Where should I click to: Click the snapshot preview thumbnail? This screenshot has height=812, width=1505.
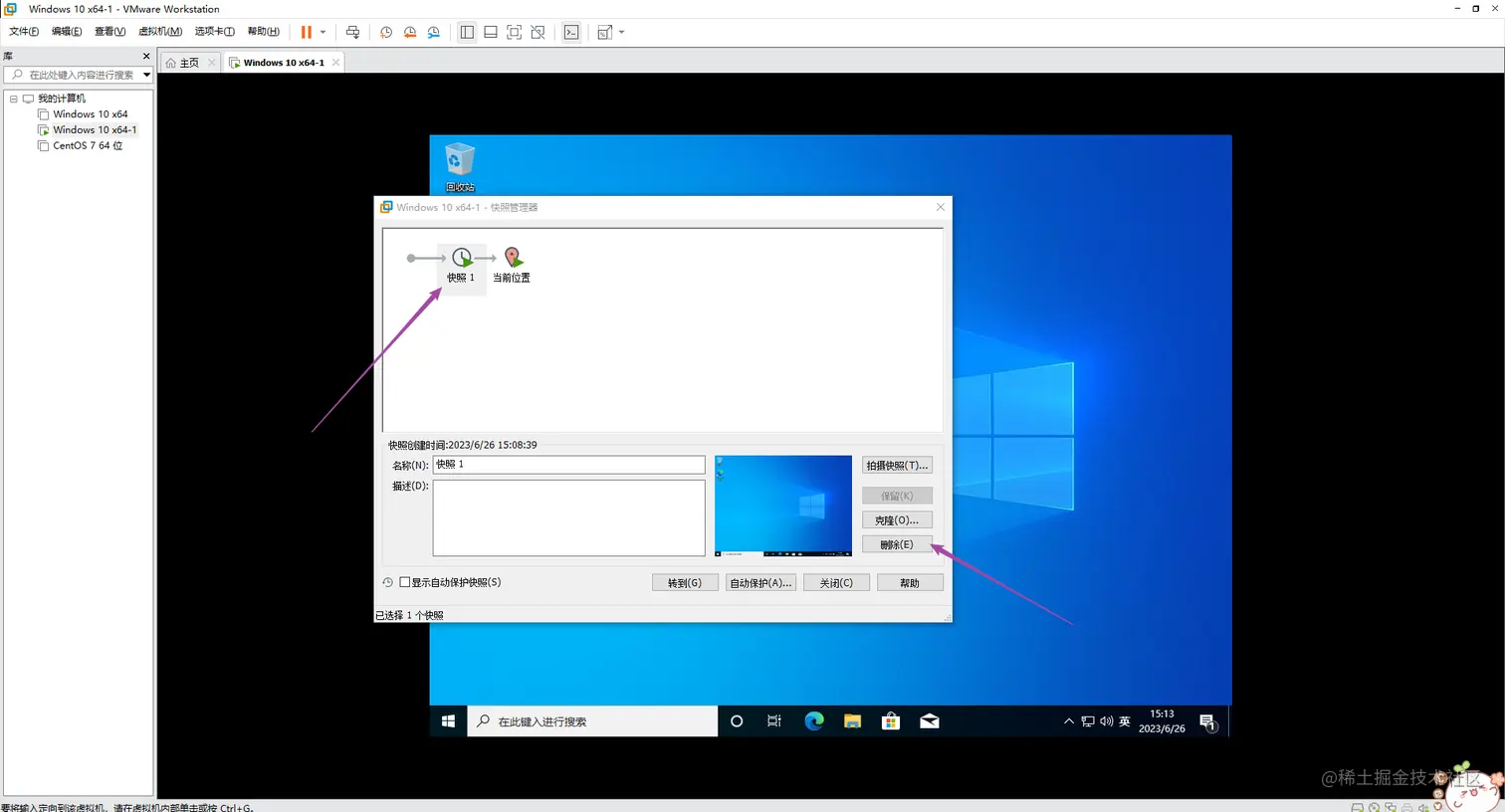point(783,506)
